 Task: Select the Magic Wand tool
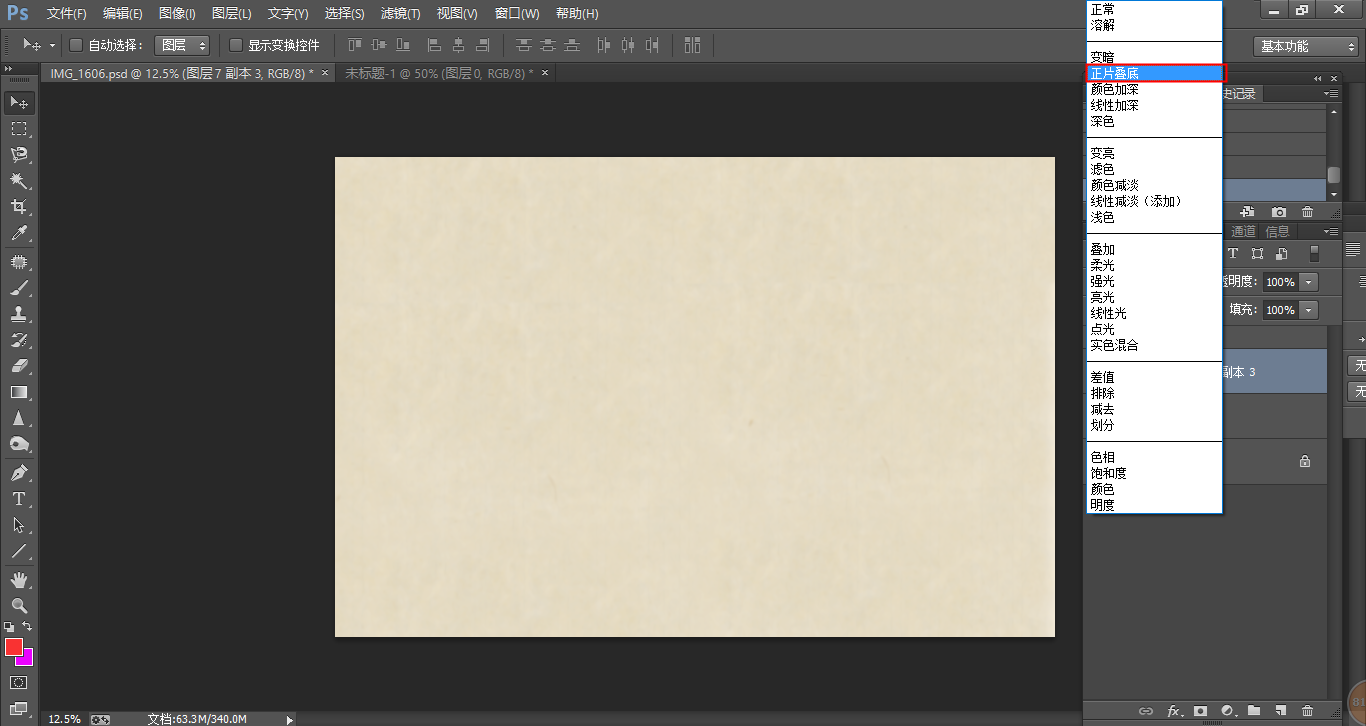(19, 181)
